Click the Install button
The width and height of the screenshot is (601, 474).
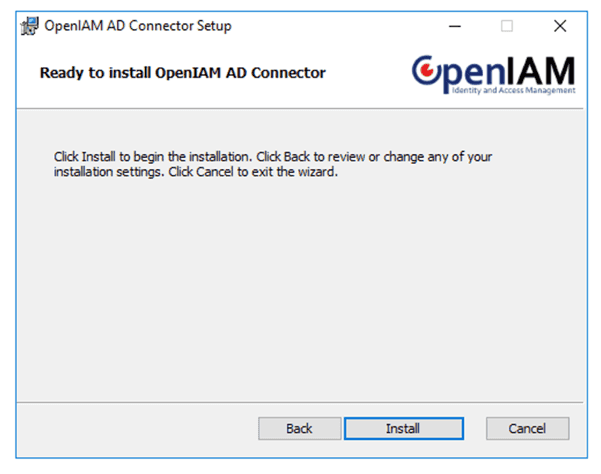tap(403, 428)
